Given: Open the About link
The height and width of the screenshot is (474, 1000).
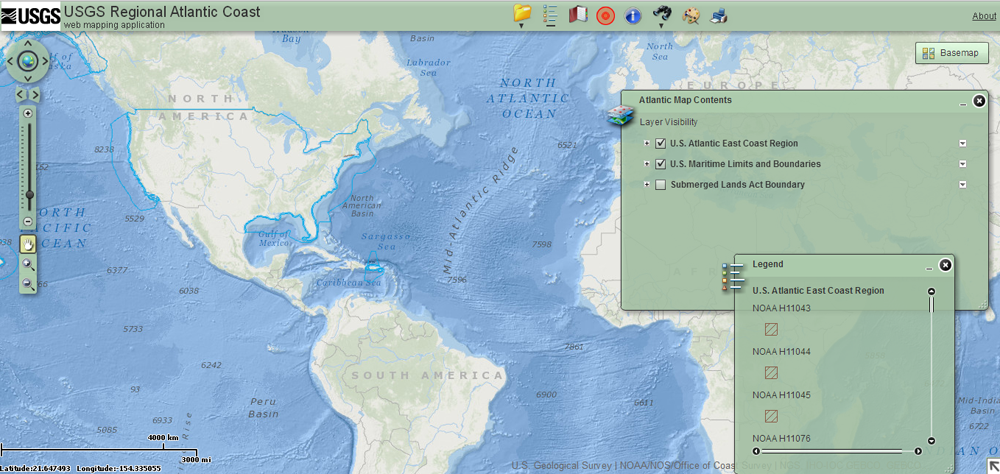Looking at the screenshot, I should (984, 16).
